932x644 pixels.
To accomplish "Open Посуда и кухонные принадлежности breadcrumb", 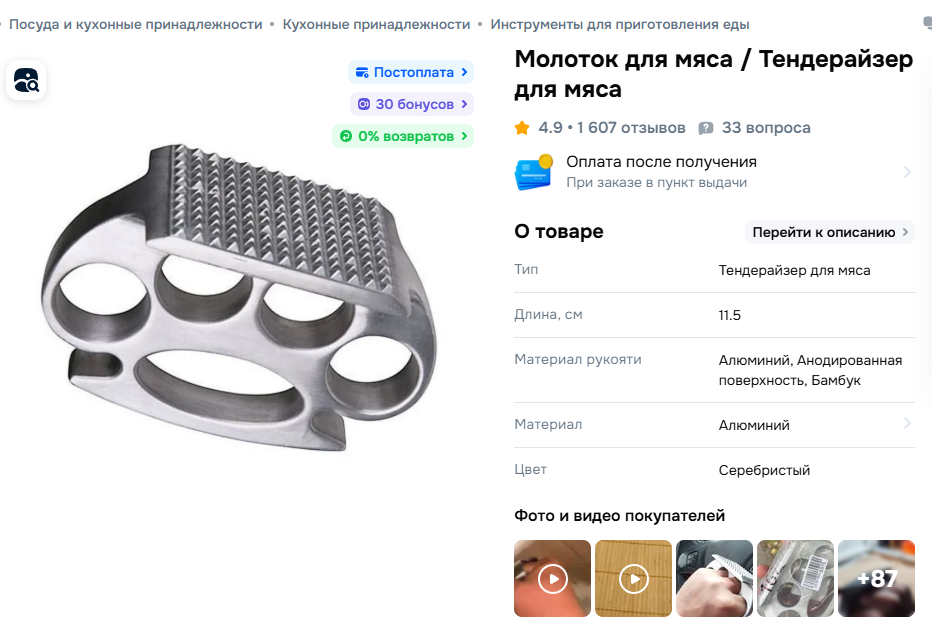I will 136,24.
